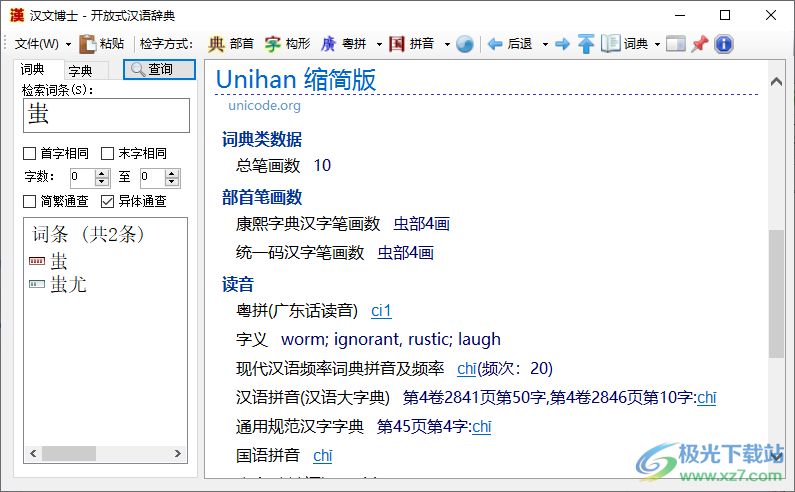Click the entry list scroll-right arrow
795x492 pixels.
click(x=178, y=453)
